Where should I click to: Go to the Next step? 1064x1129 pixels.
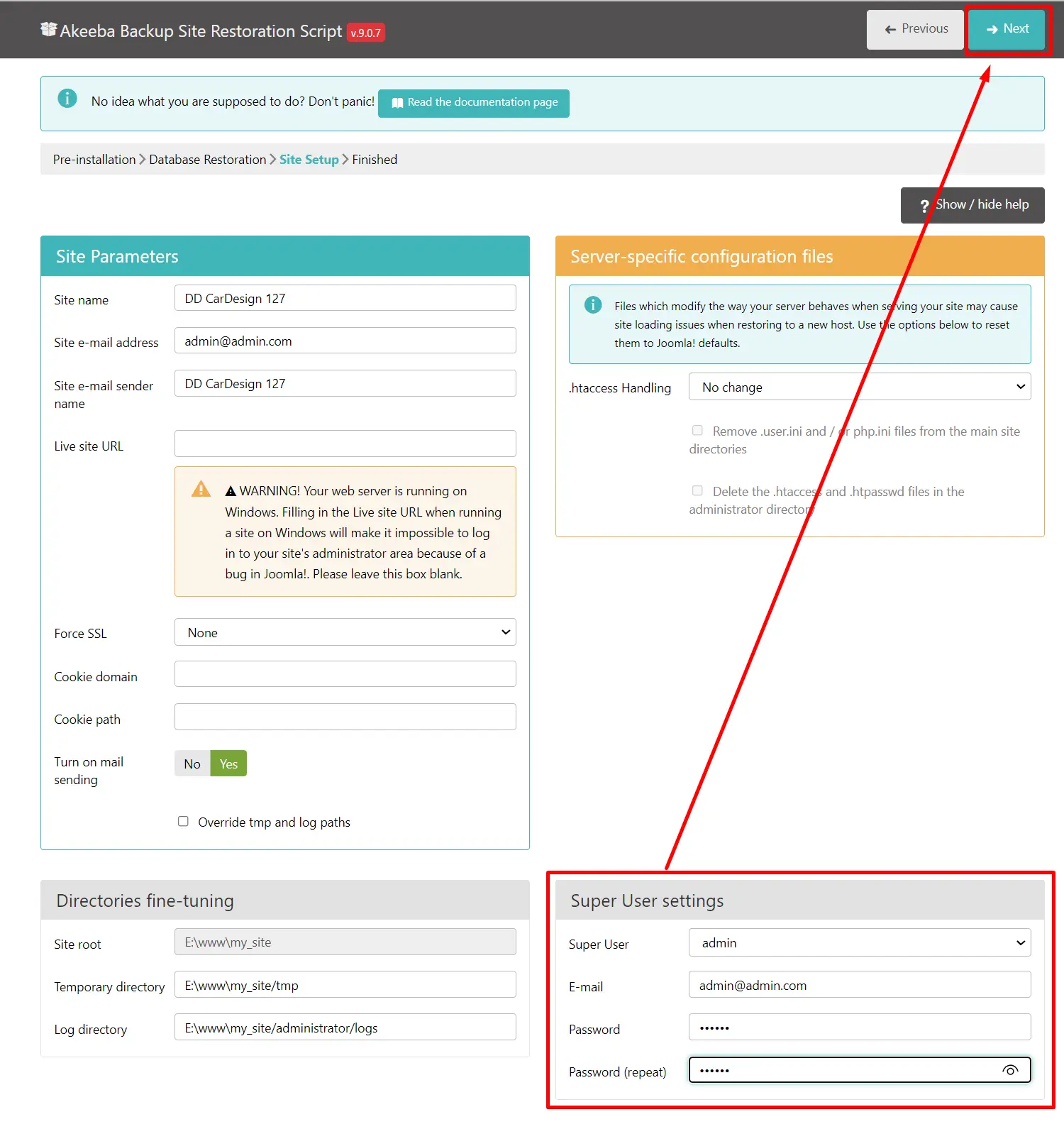pyautogui.click(x=1007, y=29)
